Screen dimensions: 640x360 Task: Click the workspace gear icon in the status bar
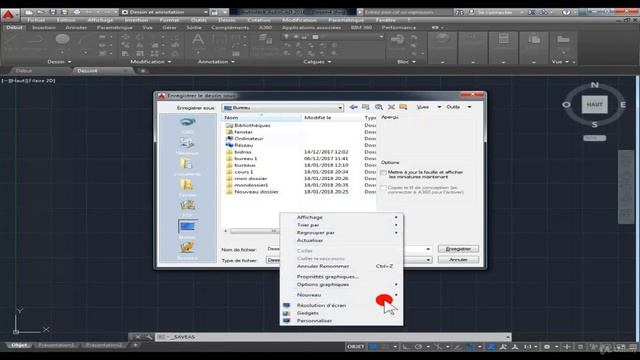point(547,347)
